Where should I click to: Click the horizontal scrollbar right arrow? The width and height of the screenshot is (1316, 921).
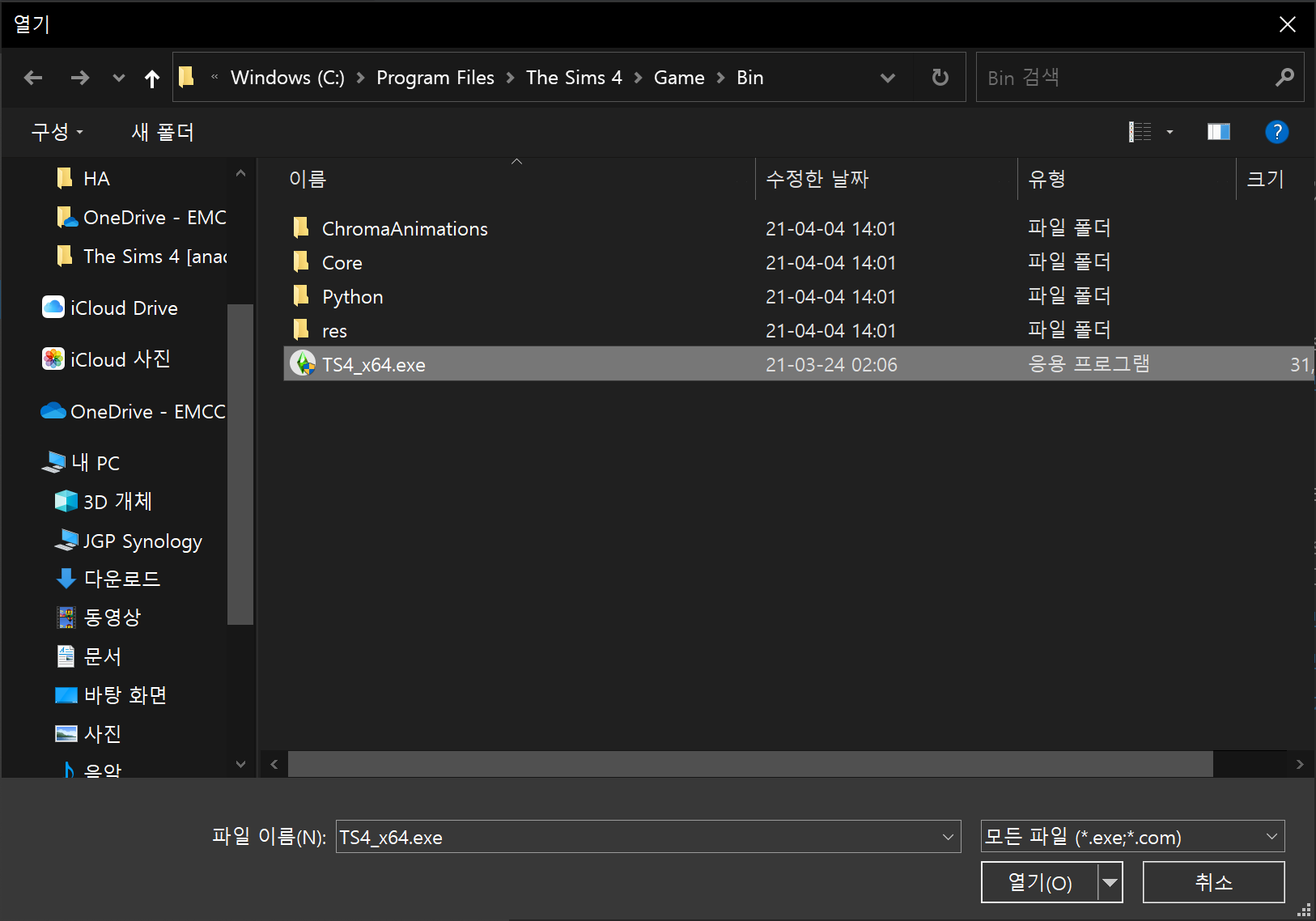[1300, 765]
